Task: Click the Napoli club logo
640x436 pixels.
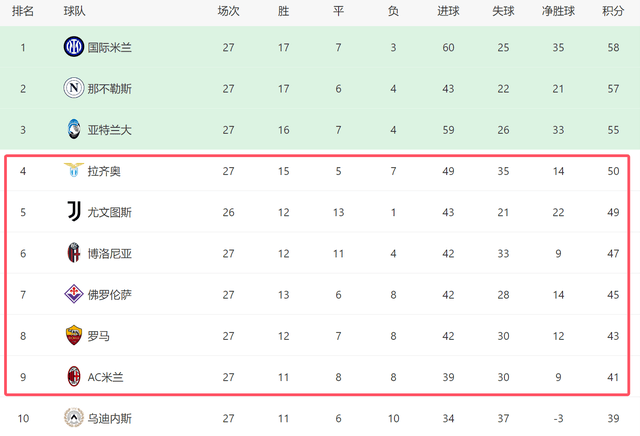Action: pyautogui.click(x=73, y=88)
